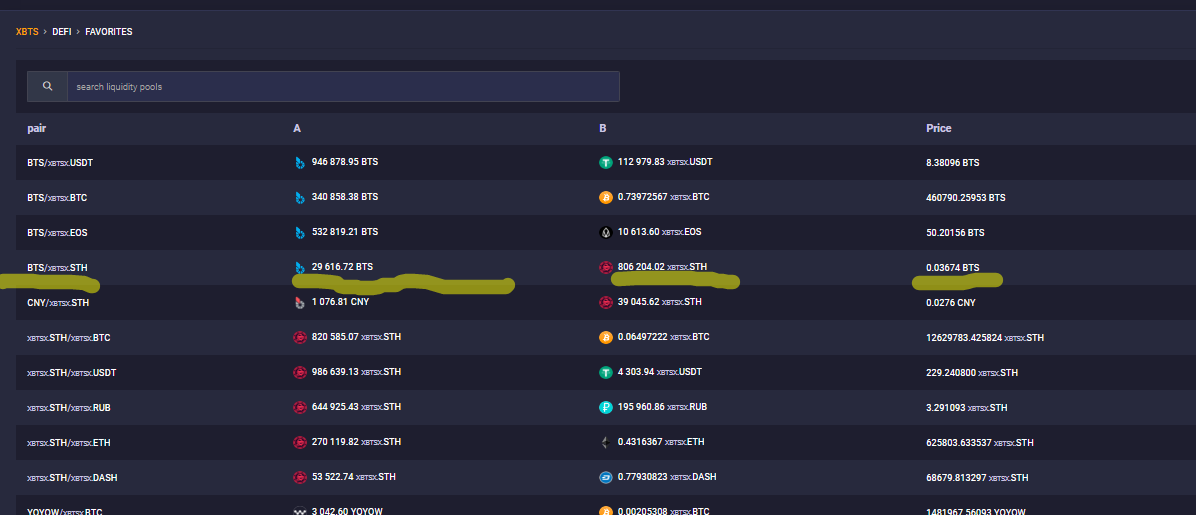Select the 0.73972567 XBTSX.BTC amount

[664, 197]
